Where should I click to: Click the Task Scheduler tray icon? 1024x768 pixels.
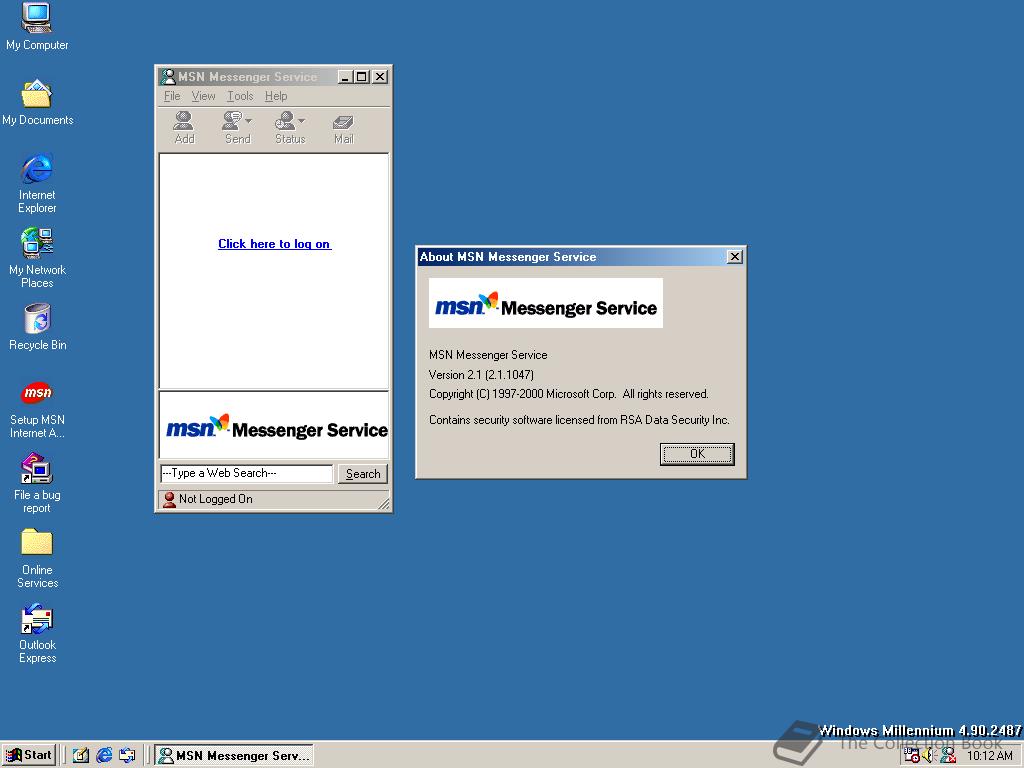click(x=911, y=756)
